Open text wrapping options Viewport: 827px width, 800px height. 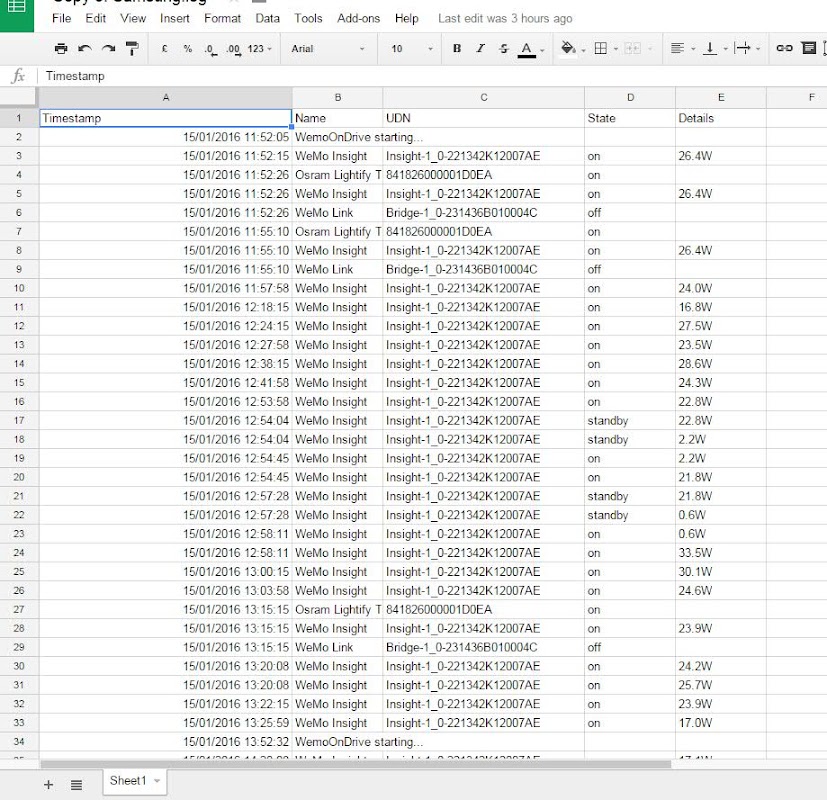(742, 49)
